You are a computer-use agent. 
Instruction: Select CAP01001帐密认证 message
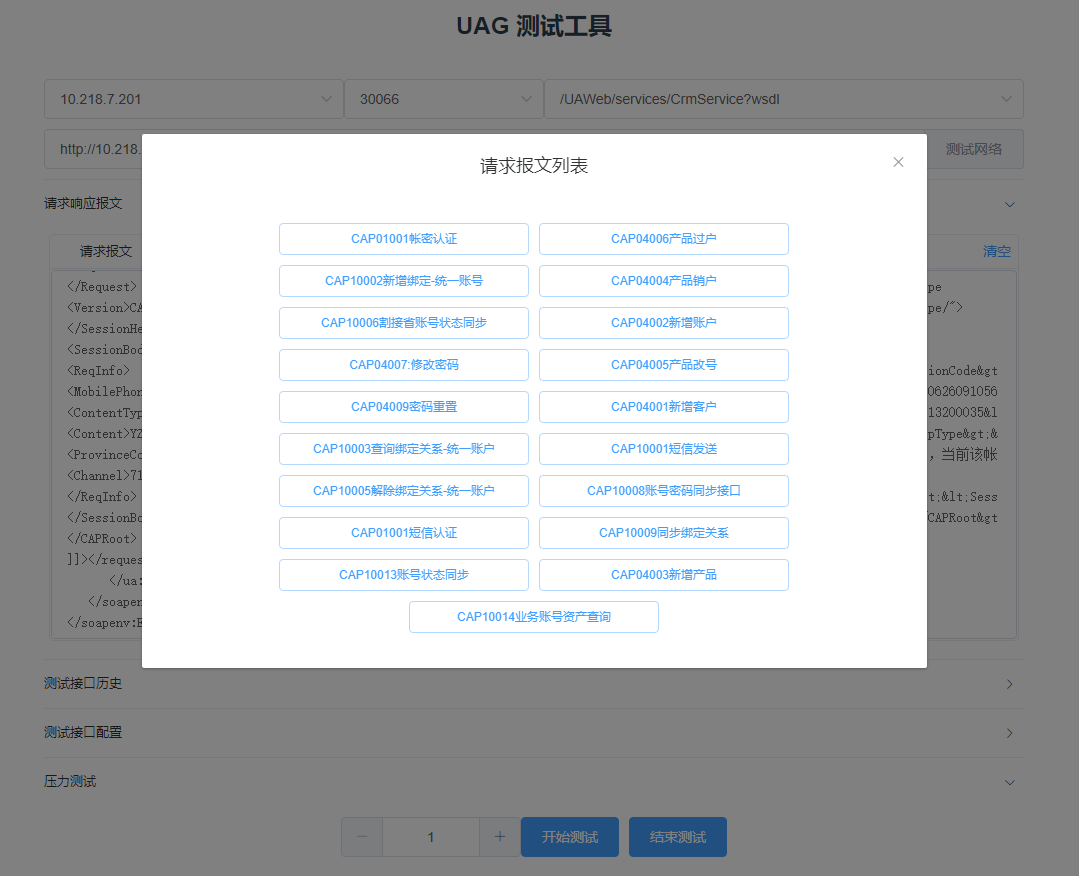404,239
